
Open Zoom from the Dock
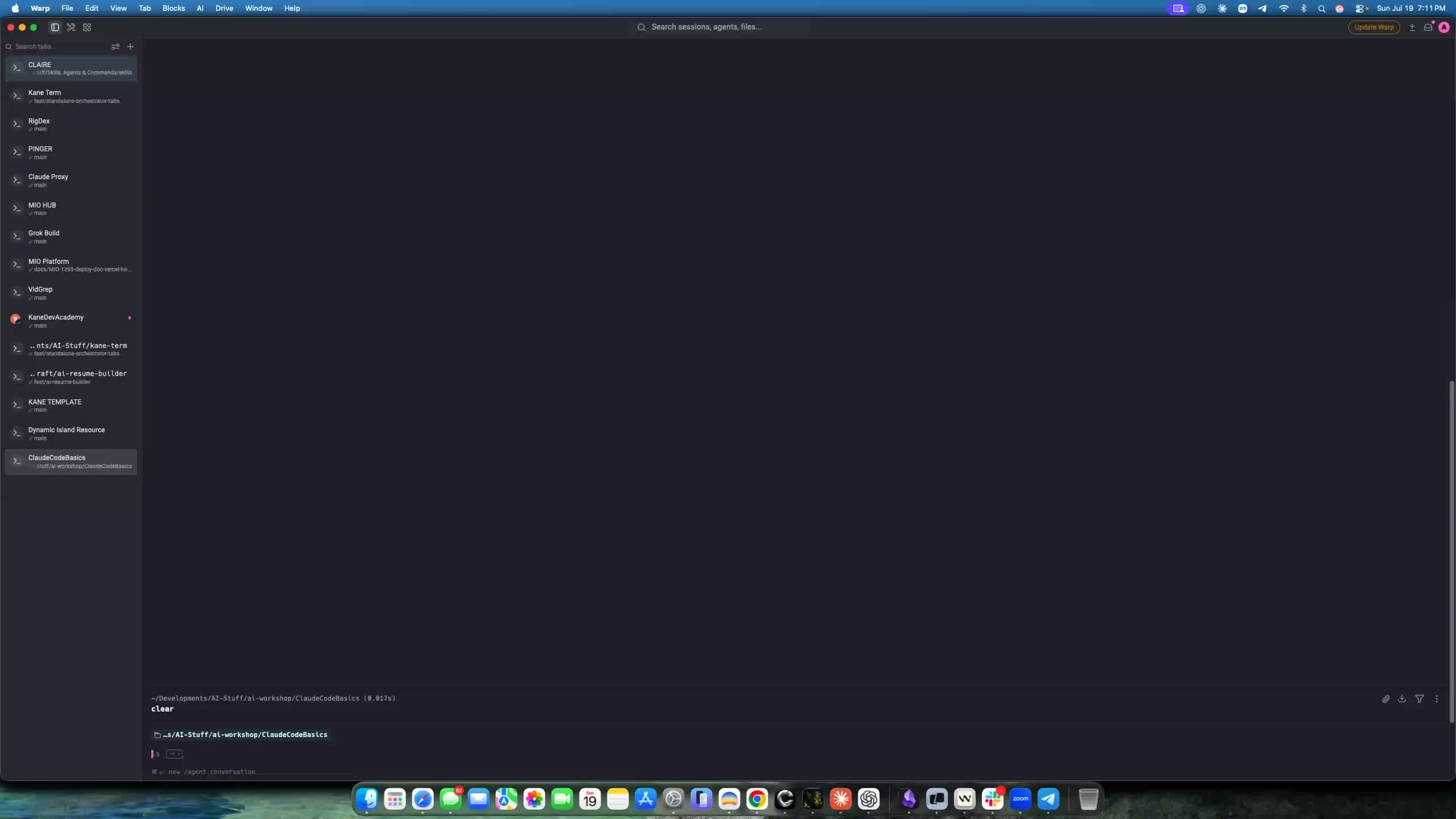(1020, 799)
